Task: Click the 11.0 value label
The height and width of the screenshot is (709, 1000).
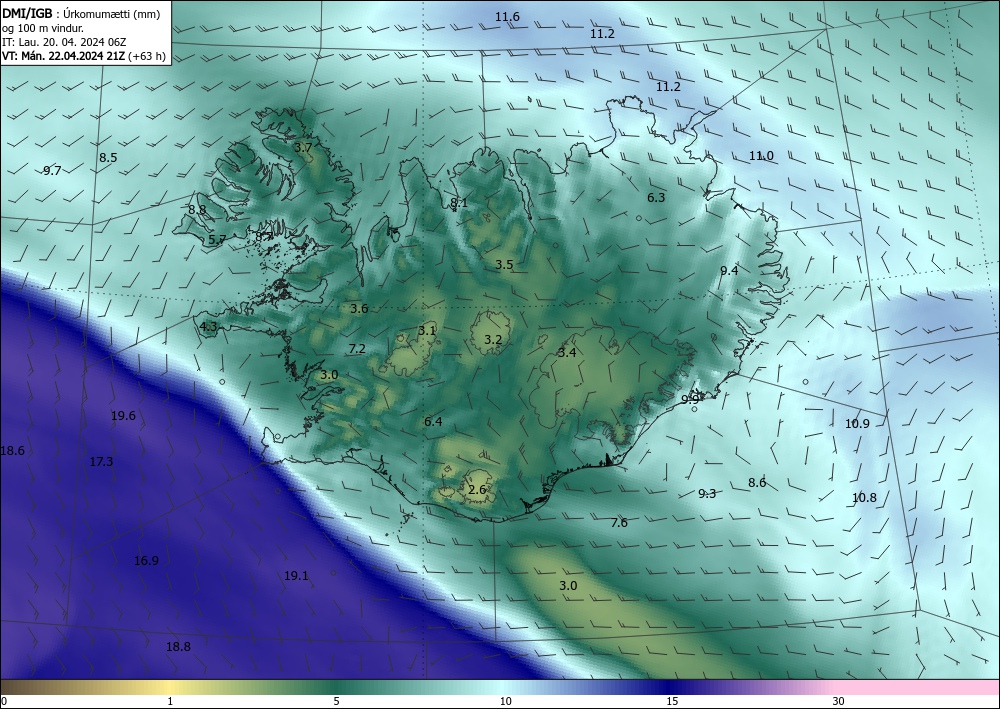Action: tap(761, 156)
